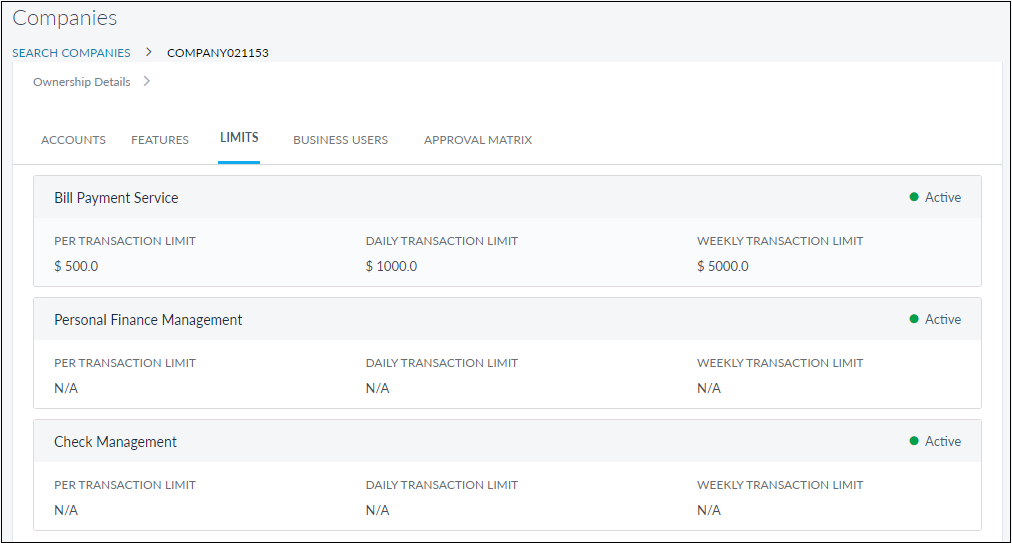Image resolution: width=1012 pixels, height=543 pixels.
Task: Go to the Business Users tab
Action: click(x=340, y=140)
